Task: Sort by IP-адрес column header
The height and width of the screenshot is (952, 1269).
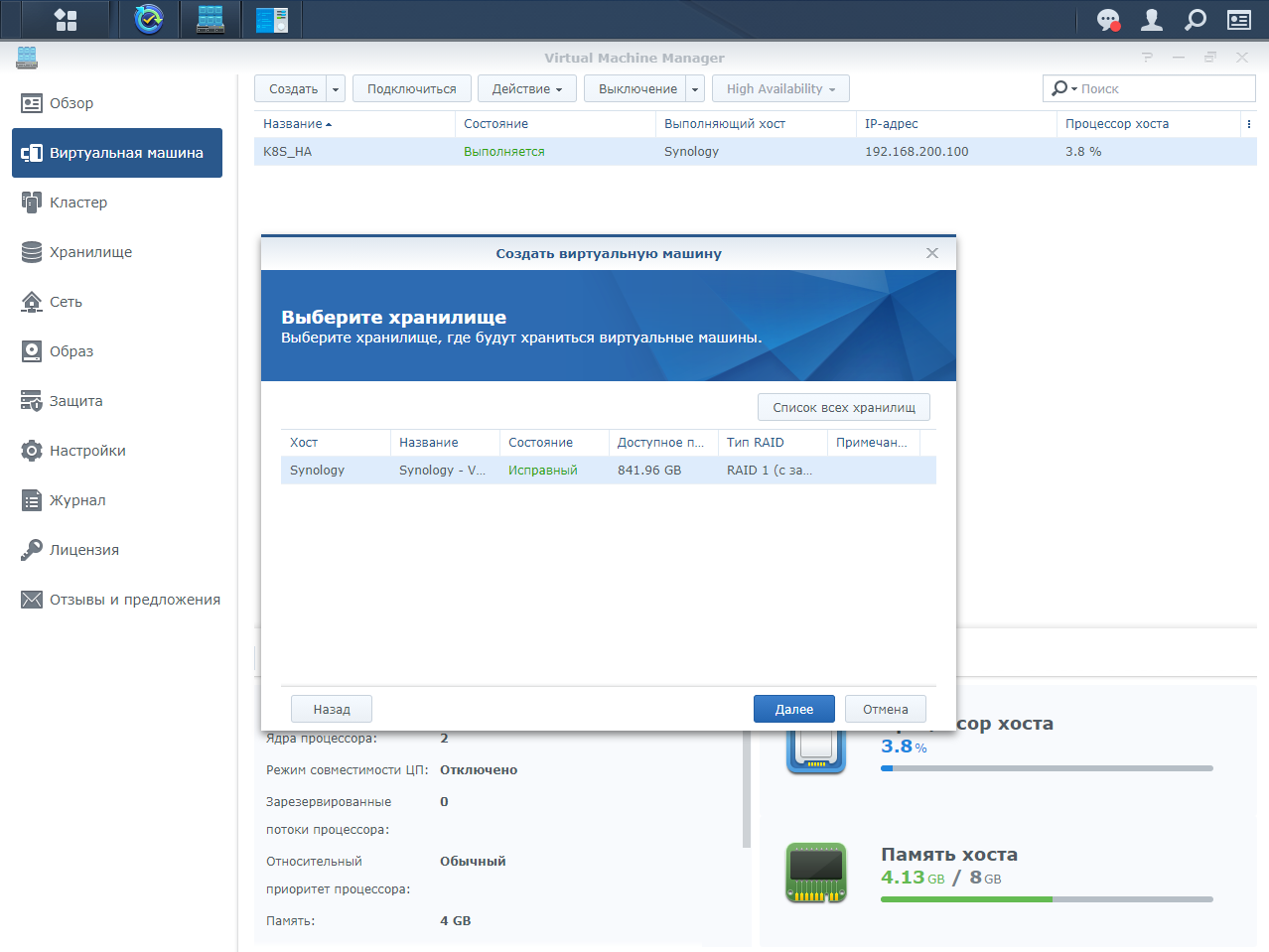Action: (956, 124)
